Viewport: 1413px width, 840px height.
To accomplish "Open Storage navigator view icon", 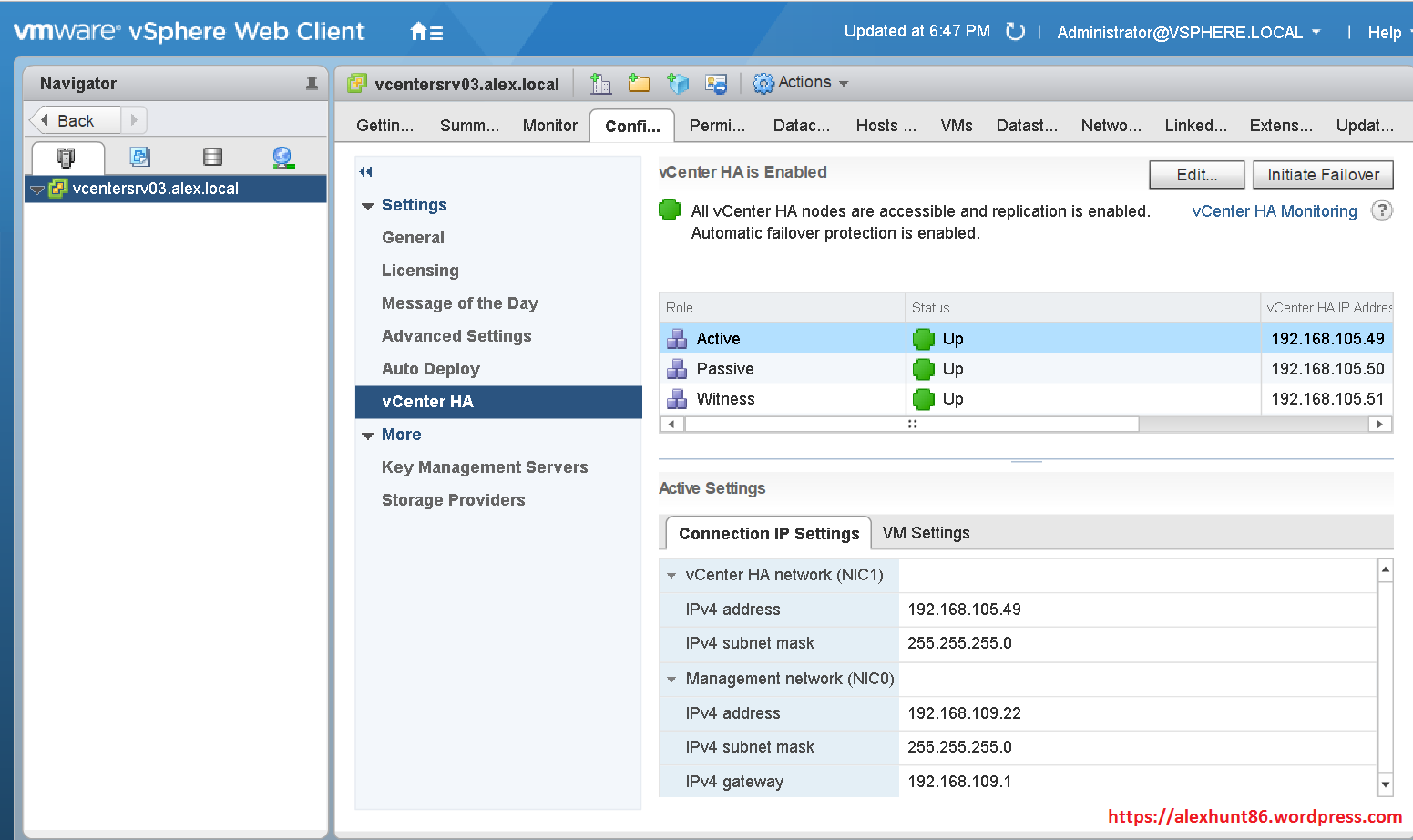I will click(x=212, y=157).
